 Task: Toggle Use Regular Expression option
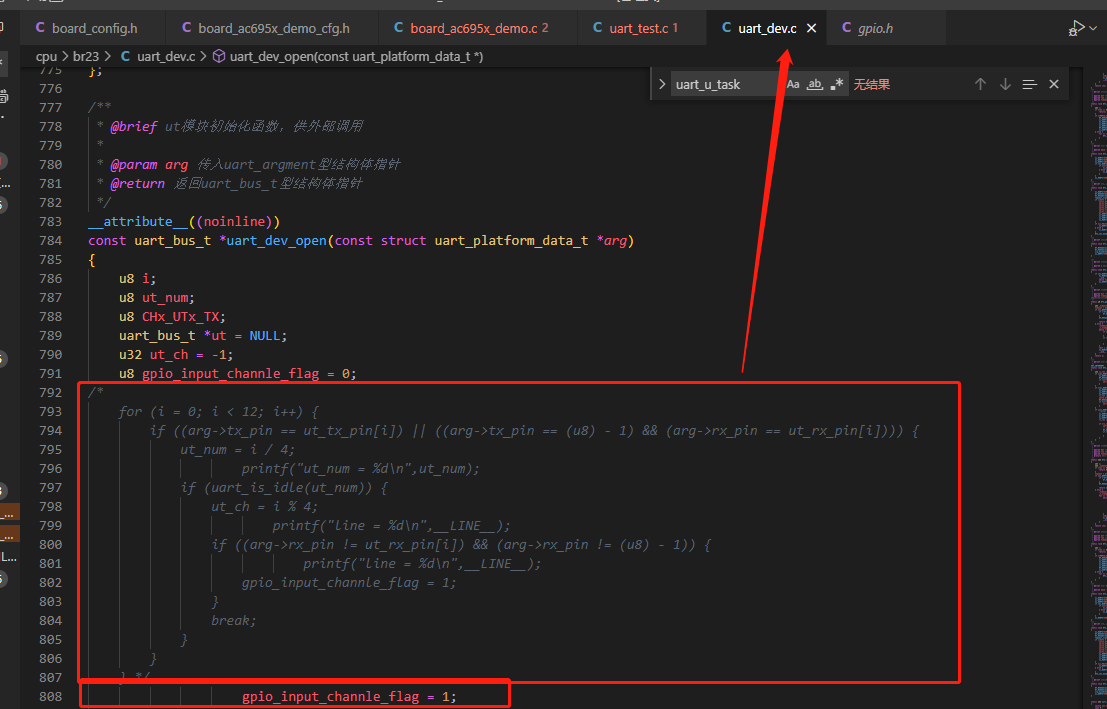tap(837, 84)
